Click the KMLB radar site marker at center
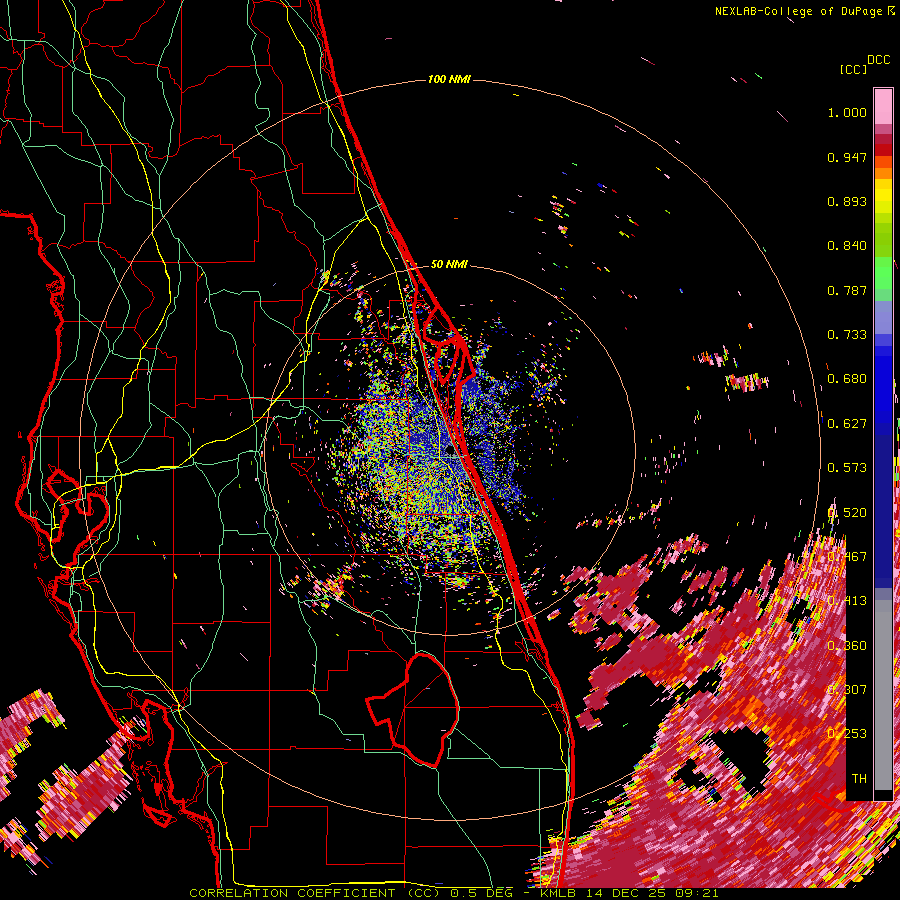The height and width of the screenshot is (900, 900). click(x=451, y=452)
